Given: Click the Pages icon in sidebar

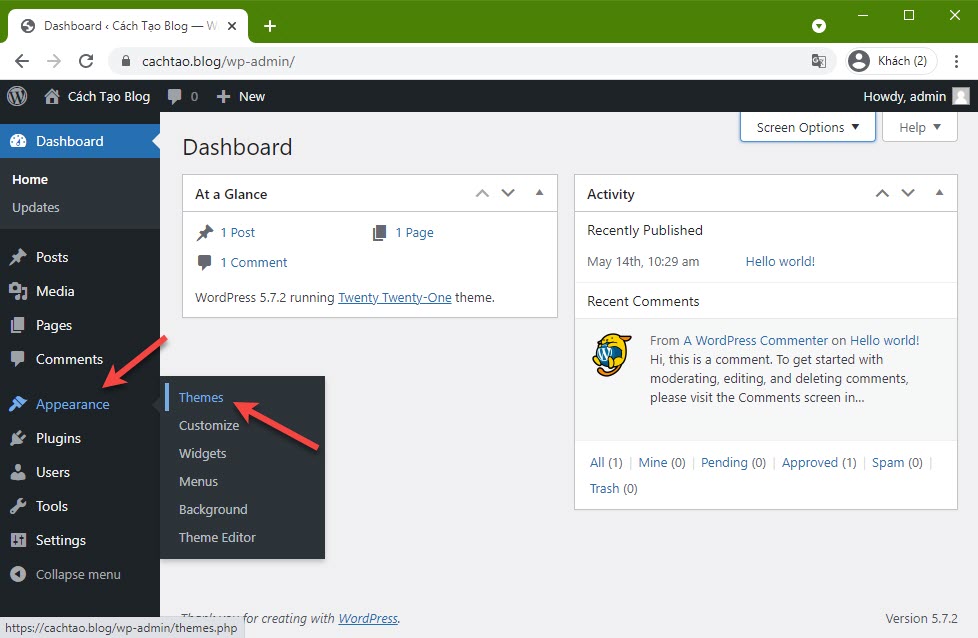Looking at the screenshot, I should [x=18, y=325].
